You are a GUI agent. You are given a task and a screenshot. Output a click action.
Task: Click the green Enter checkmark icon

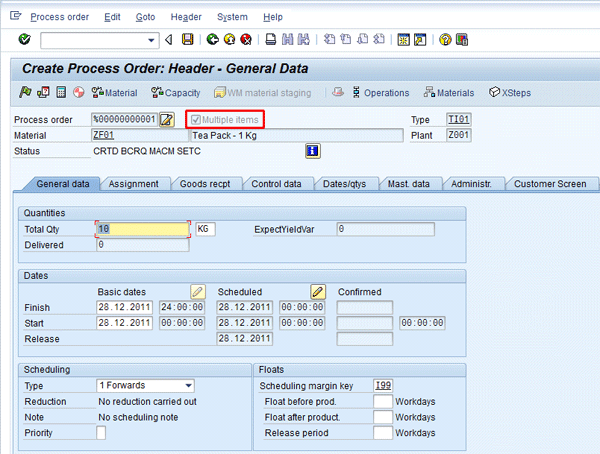(x=24, y=40)
